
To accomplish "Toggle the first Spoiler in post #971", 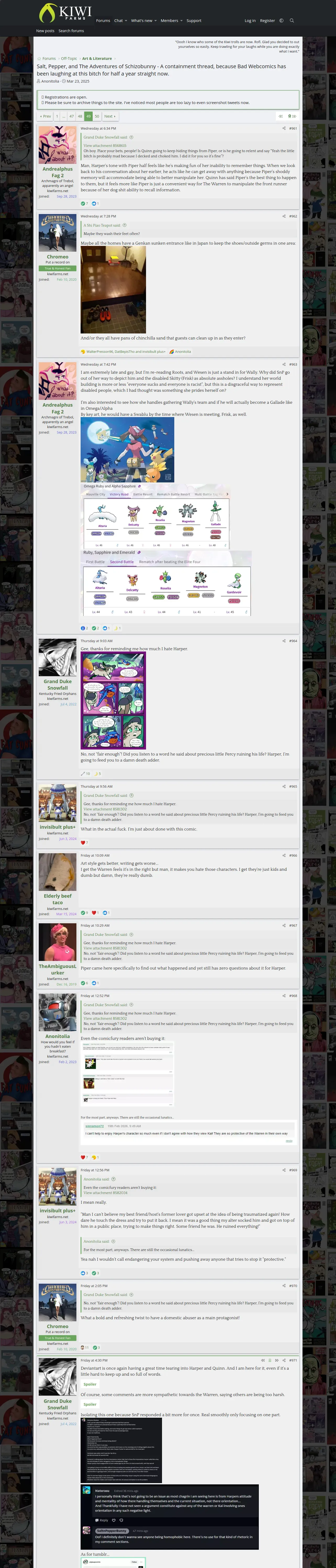I will click(x=90, y=1384).
